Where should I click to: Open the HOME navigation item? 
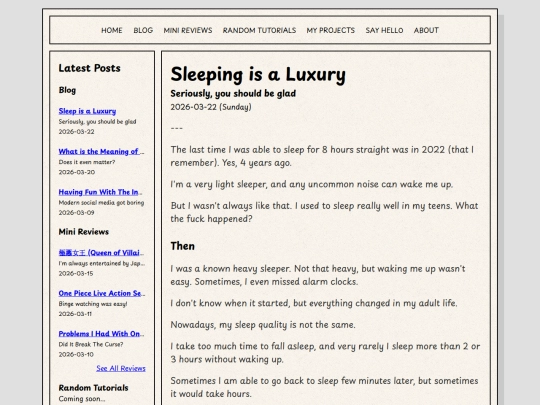(112, 30)
